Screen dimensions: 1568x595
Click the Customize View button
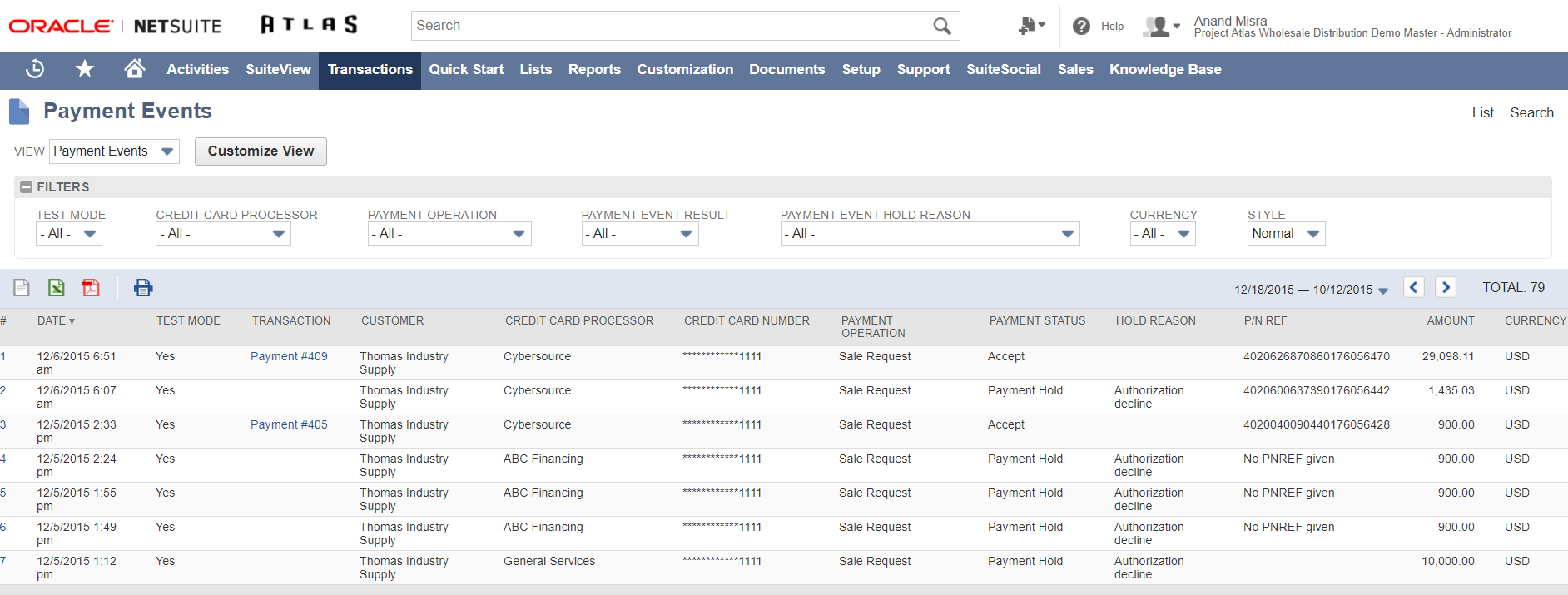[261, 151]
